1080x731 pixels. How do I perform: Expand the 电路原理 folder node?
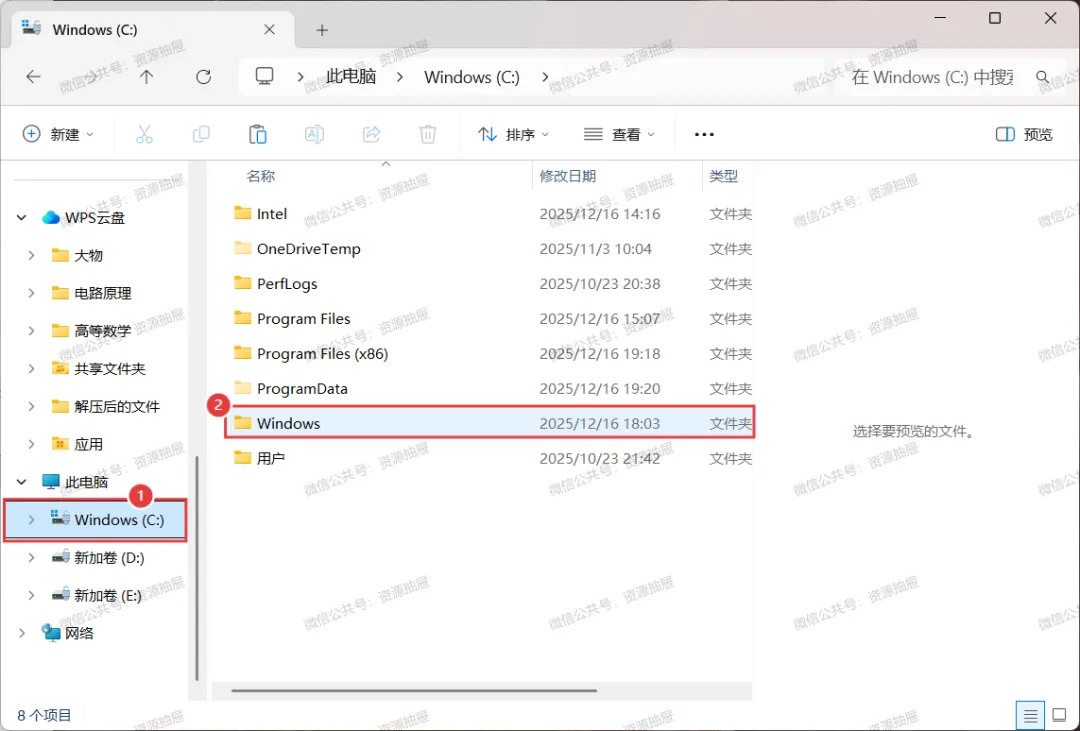31,294
